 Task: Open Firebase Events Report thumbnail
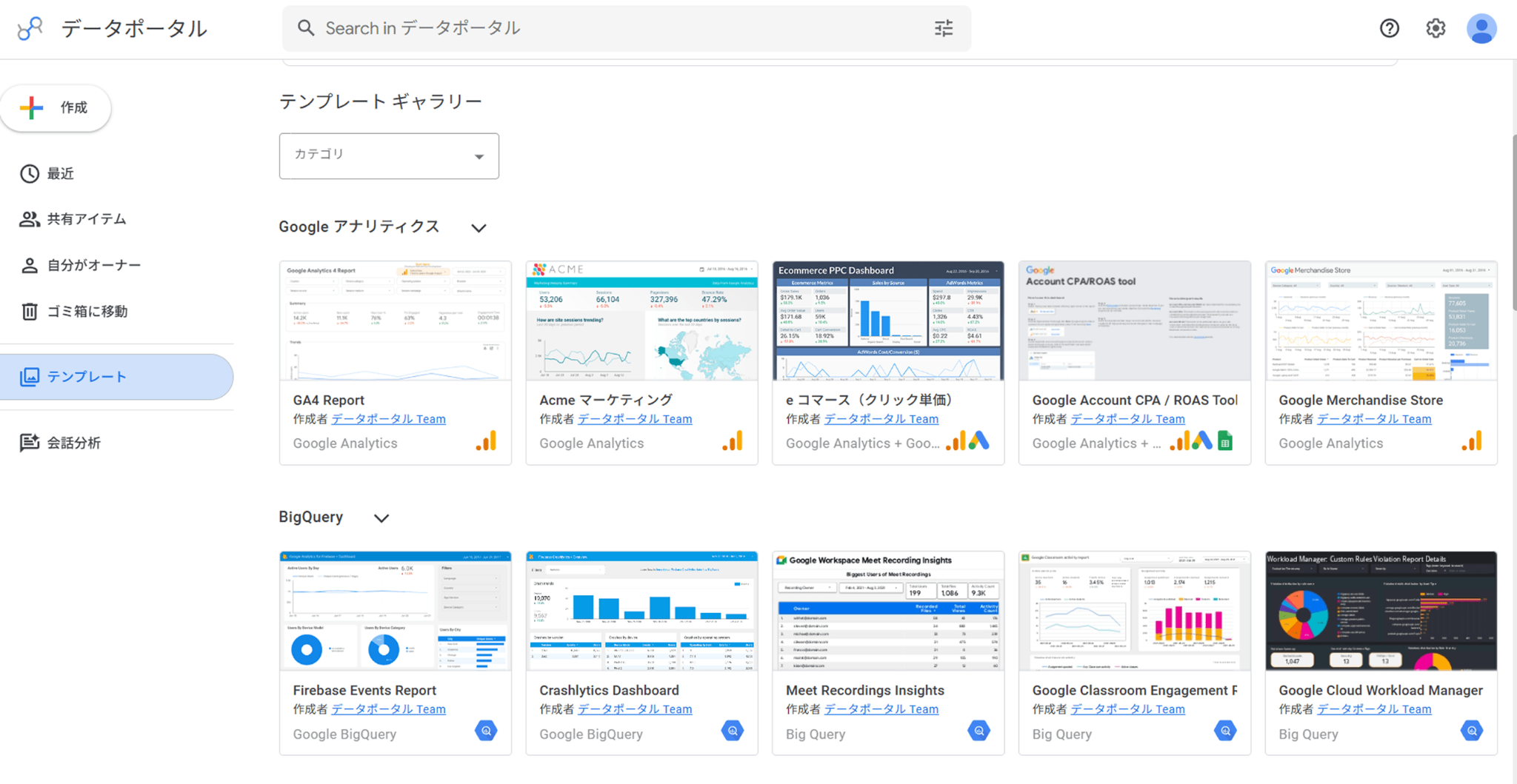pyautogui.click(x=396, y=611)
